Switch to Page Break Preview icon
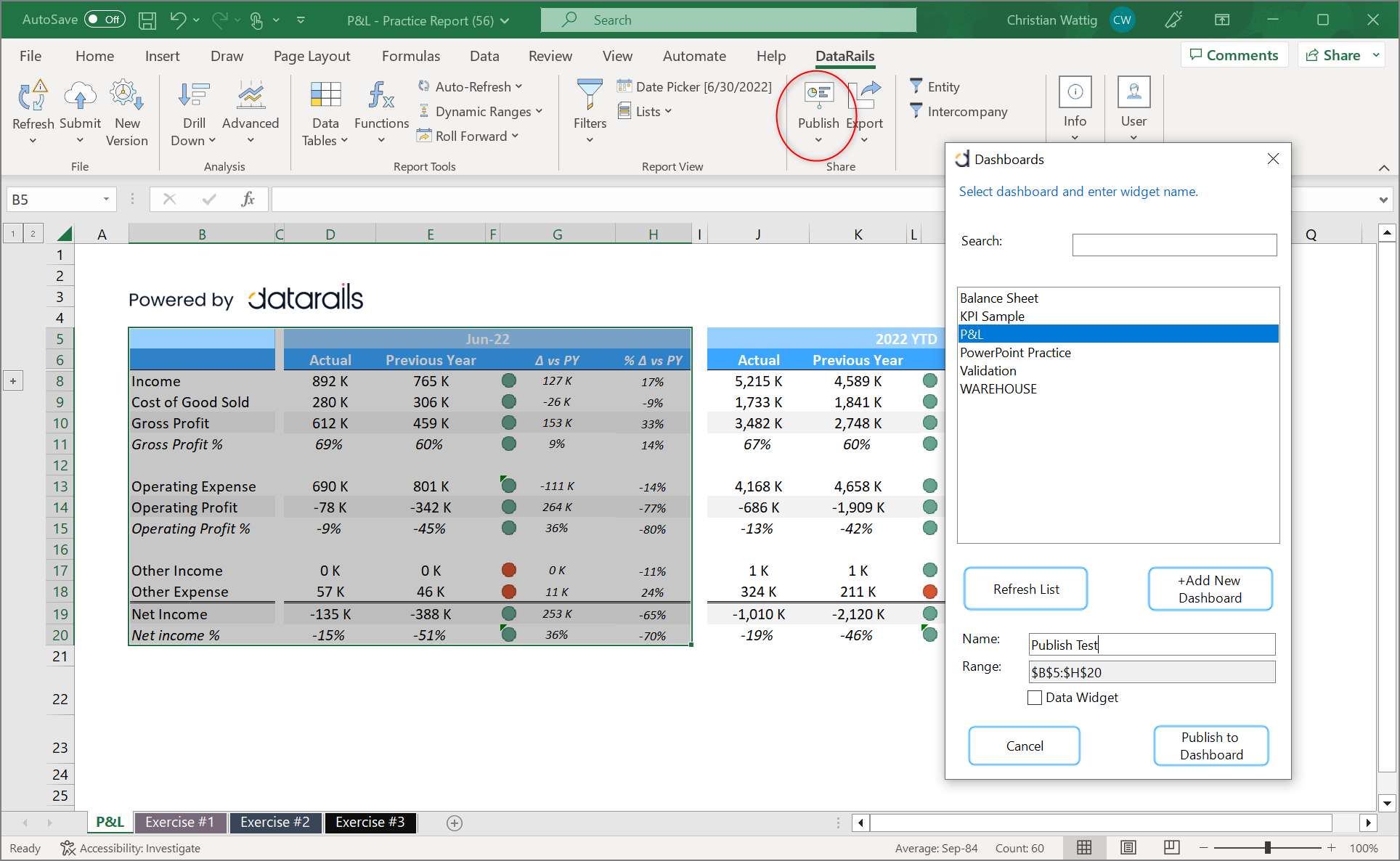This screenshot has width=1400, height=861. click(x=1171, y=847)
